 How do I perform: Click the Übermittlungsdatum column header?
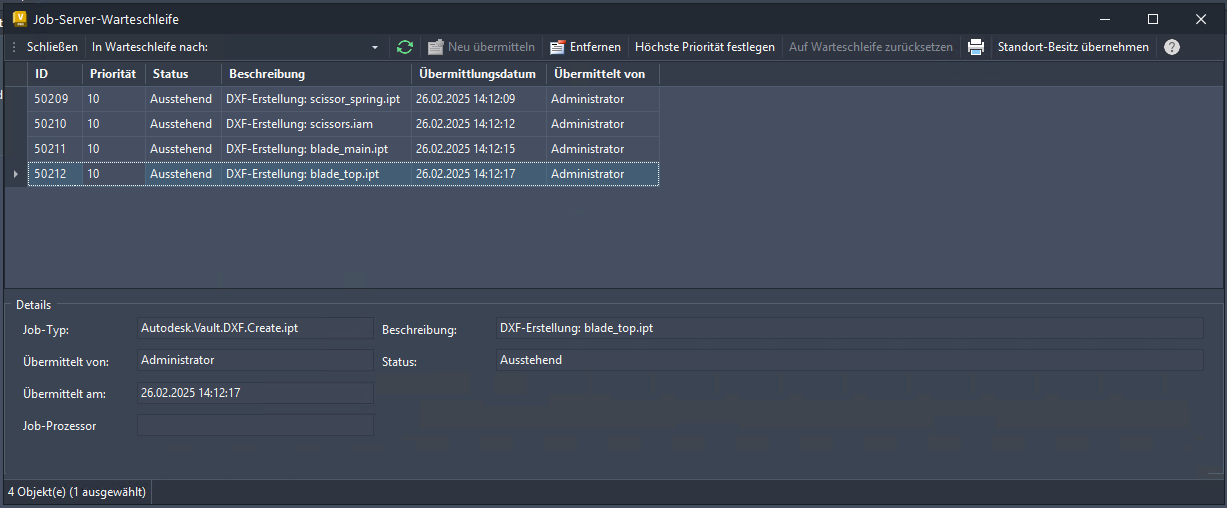point(478,74)
